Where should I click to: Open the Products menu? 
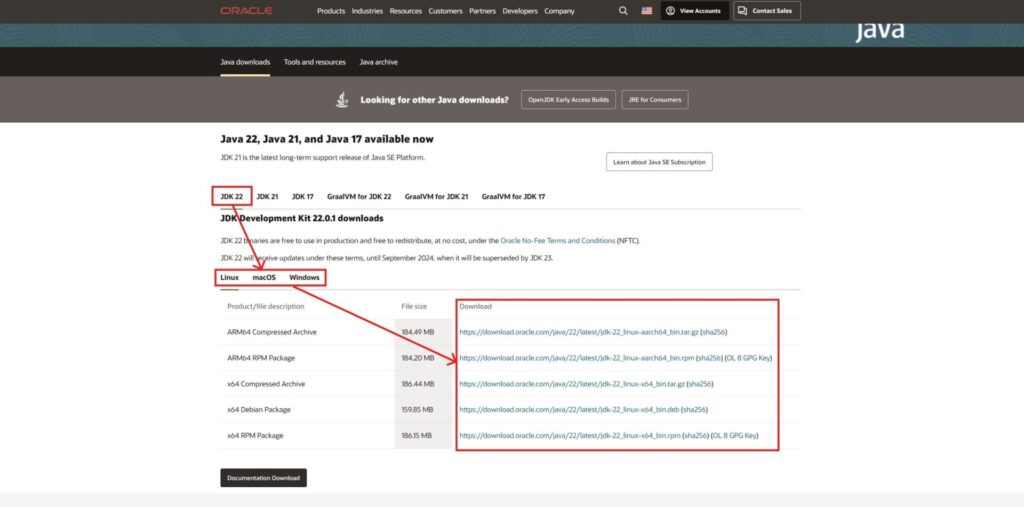click(331, 11)
